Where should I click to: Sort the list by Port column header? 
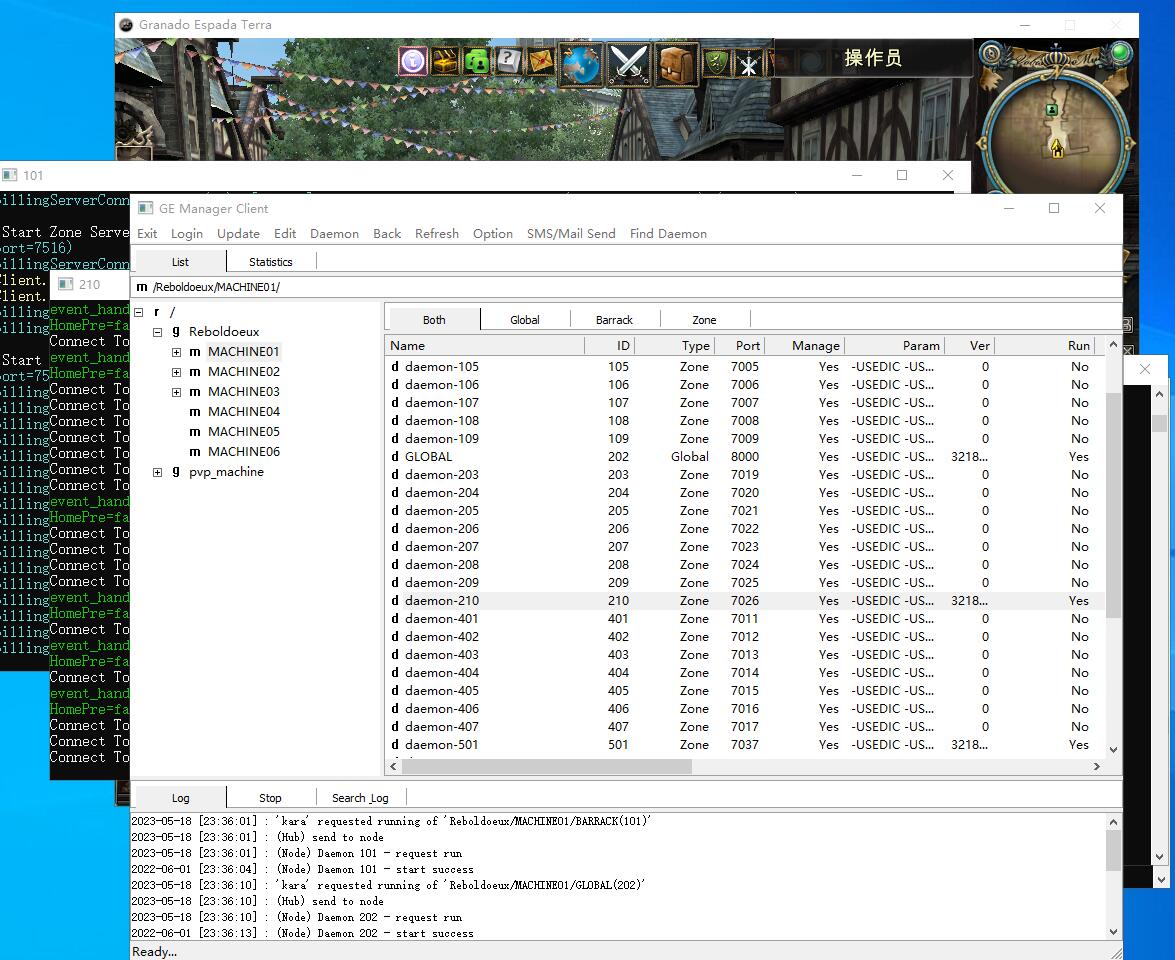coord(748,346)
